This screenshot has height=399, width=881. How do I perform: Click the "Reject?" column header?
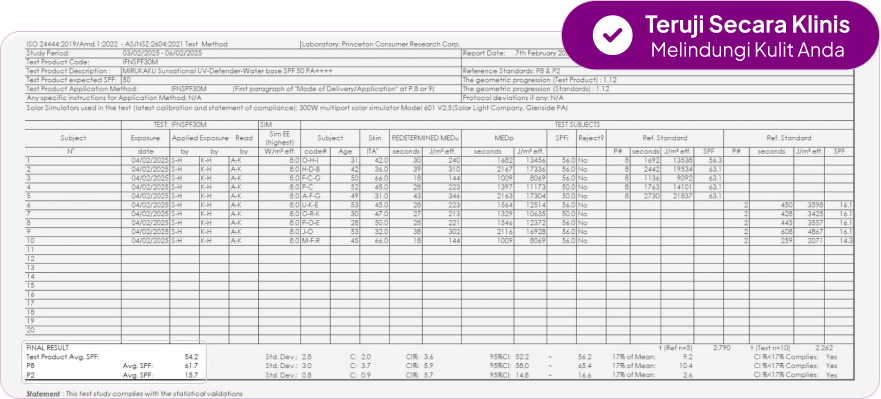(592, 138)
